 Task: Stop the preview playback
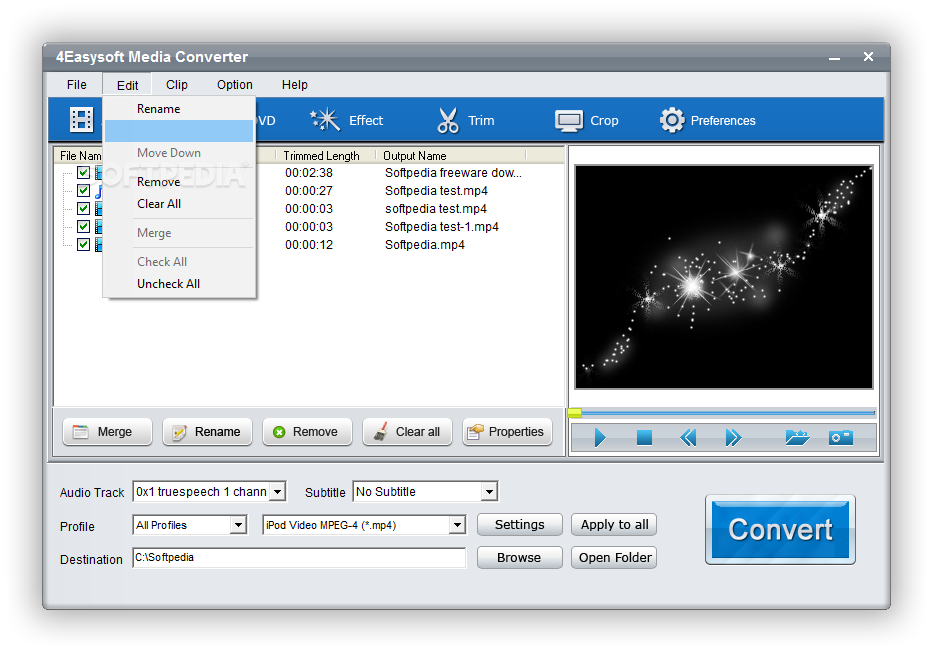pyautogui.click(x=644, y=438)
